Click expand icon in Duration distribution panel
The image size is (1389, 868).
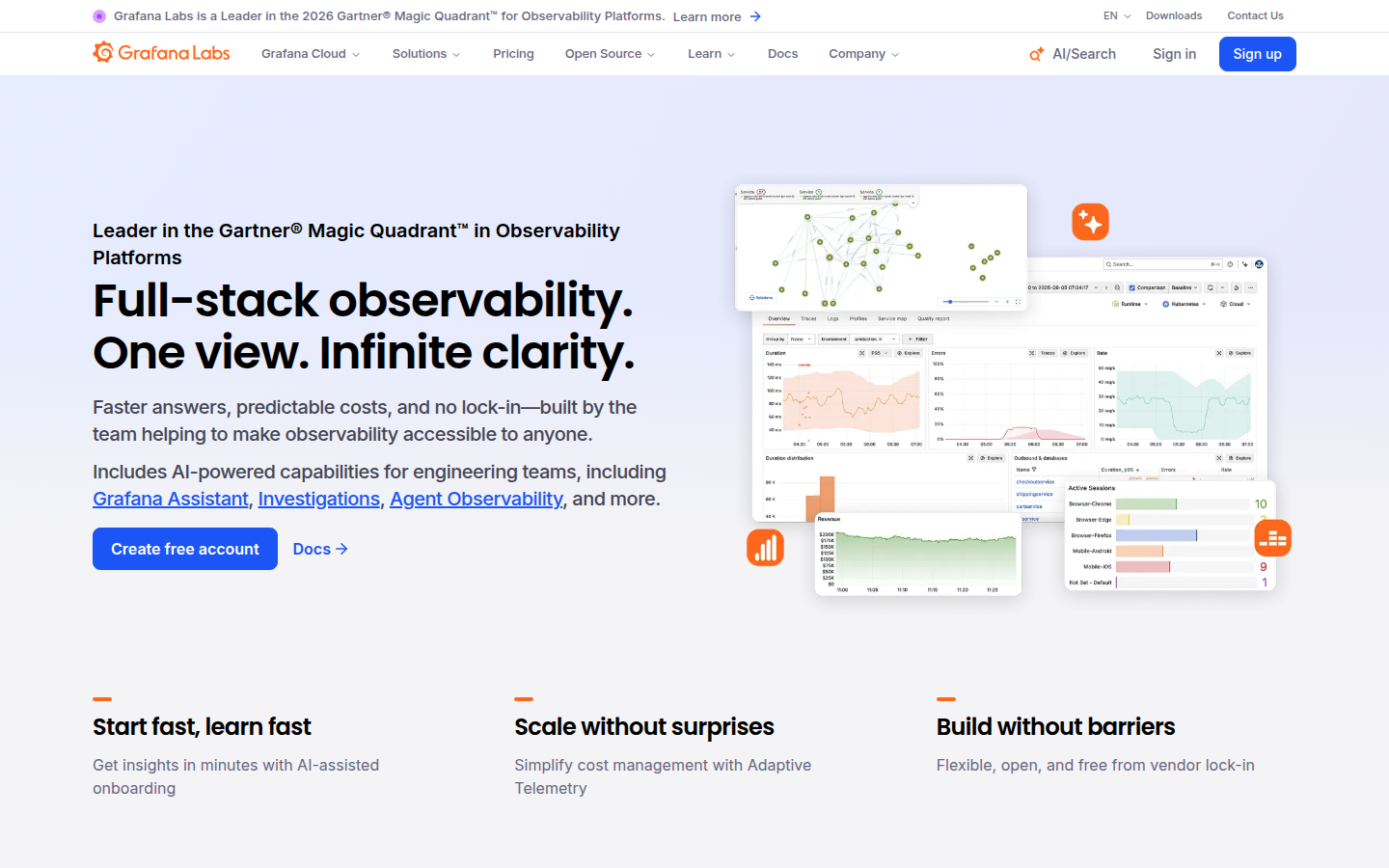point(970,458)
